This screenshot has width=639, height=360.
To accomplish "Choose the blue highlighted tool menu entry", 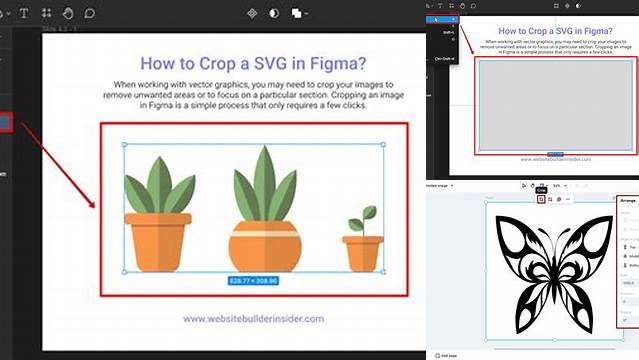I will [443, 19].
